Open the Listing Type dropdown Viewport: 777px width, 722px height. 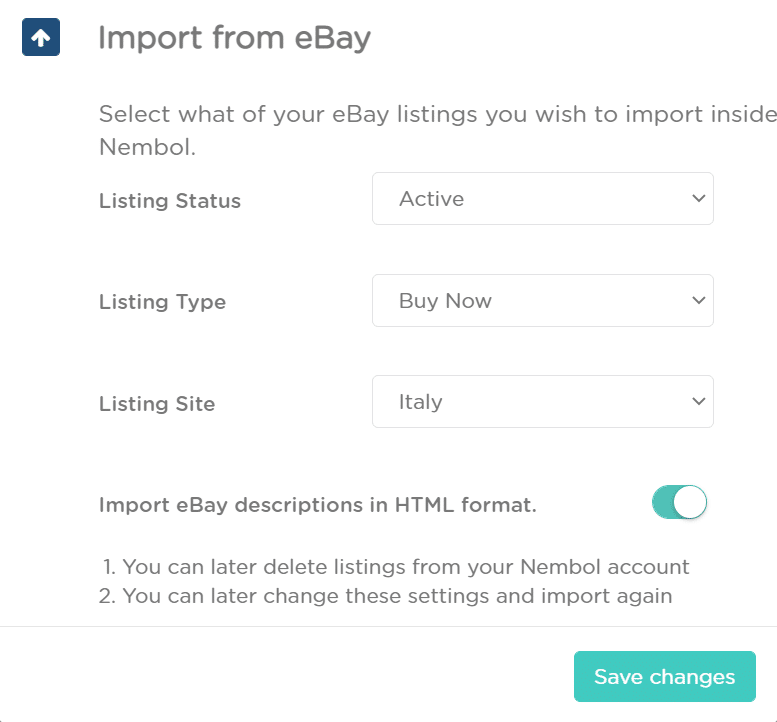coord(543,300)
